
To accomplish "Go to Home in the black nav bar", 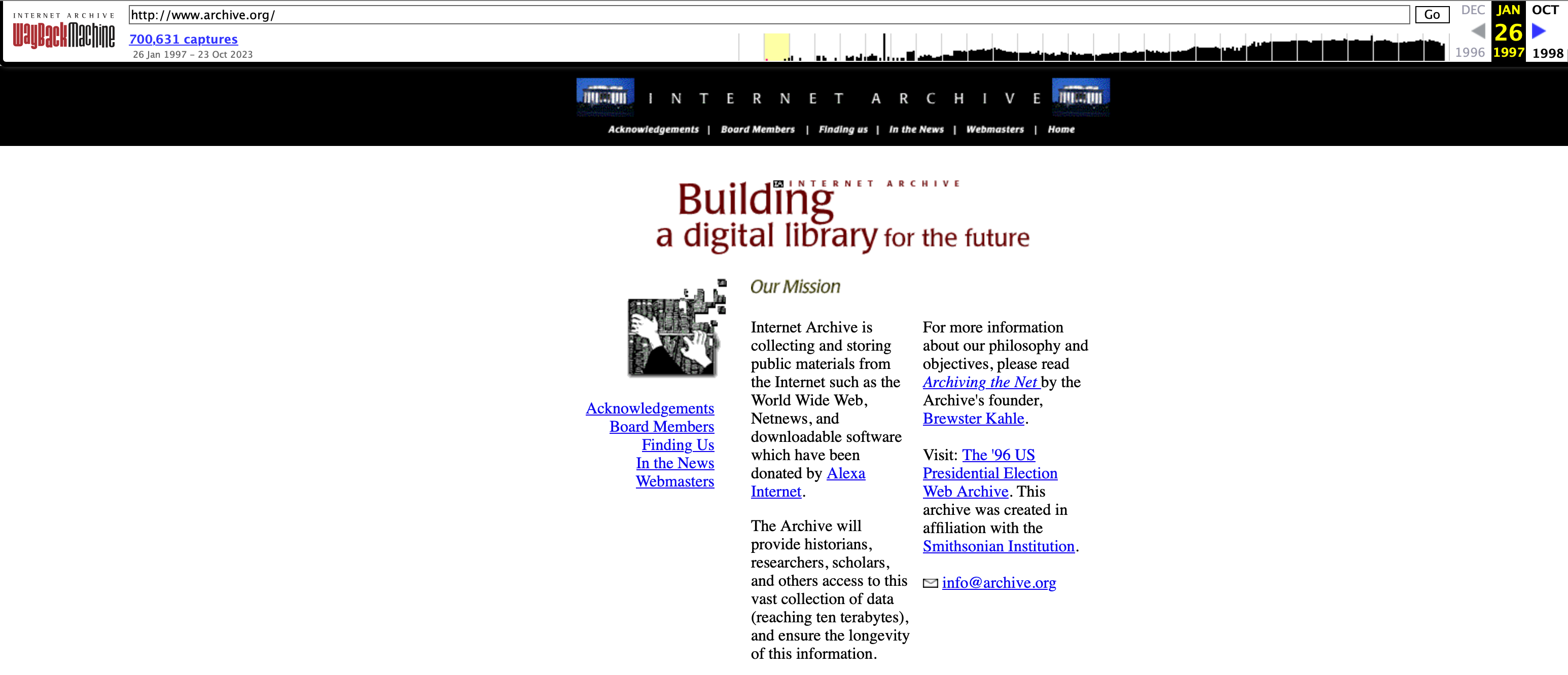I will (x=1060, y=130).
